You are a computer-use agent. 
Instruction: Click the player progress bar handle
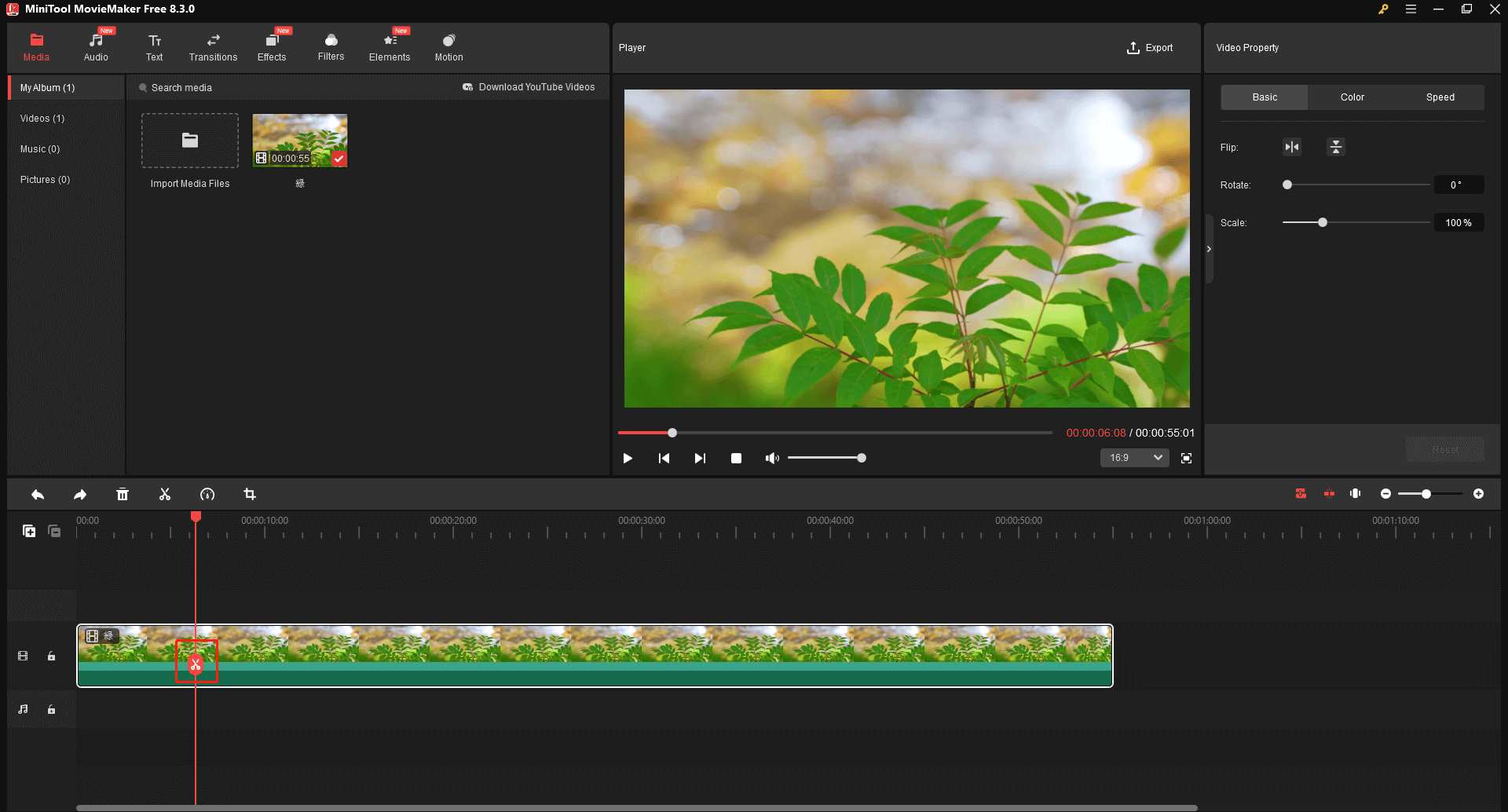point(672,433)
